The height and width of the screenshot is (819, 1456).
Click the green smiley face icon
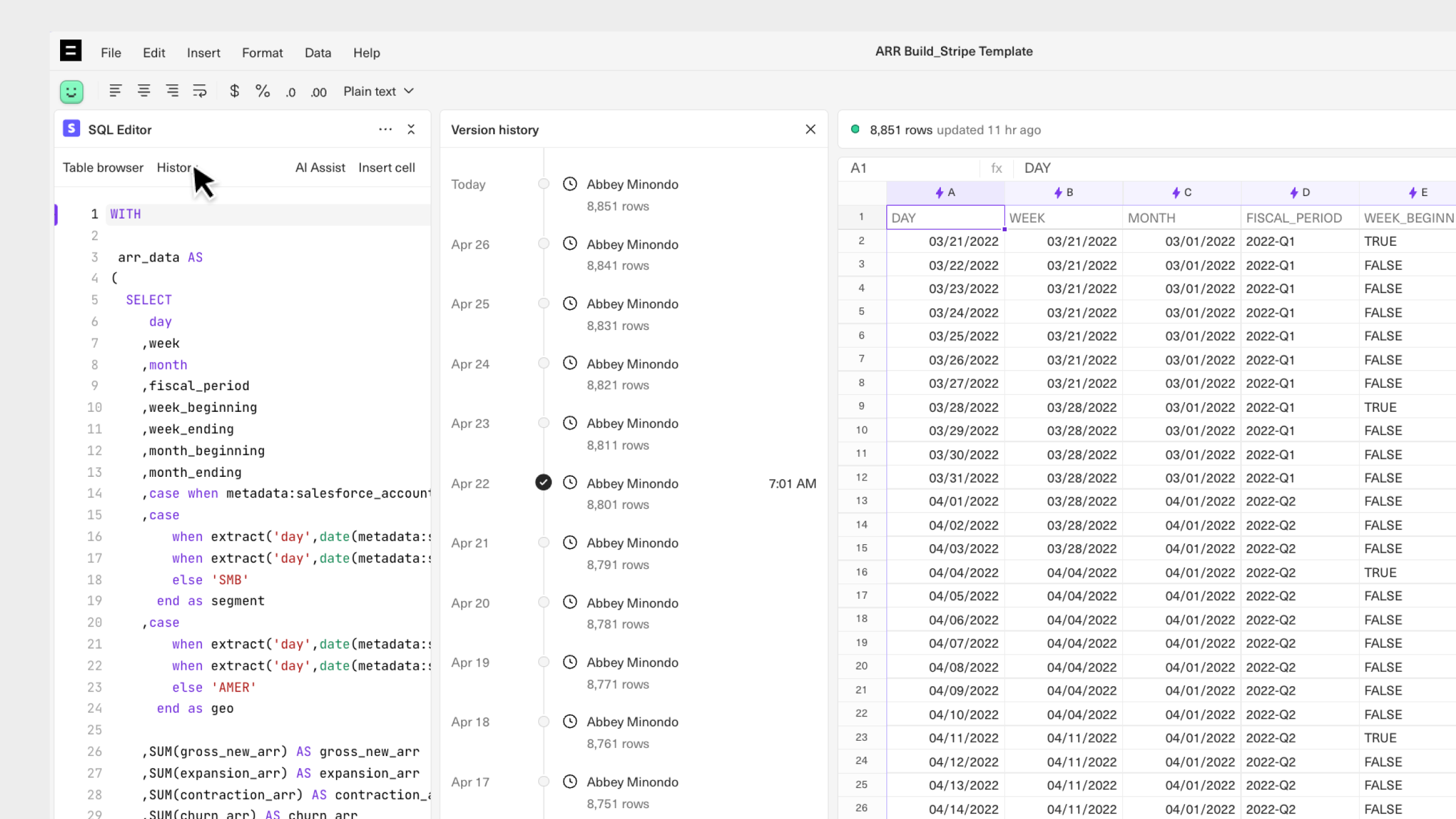point(72,92)
